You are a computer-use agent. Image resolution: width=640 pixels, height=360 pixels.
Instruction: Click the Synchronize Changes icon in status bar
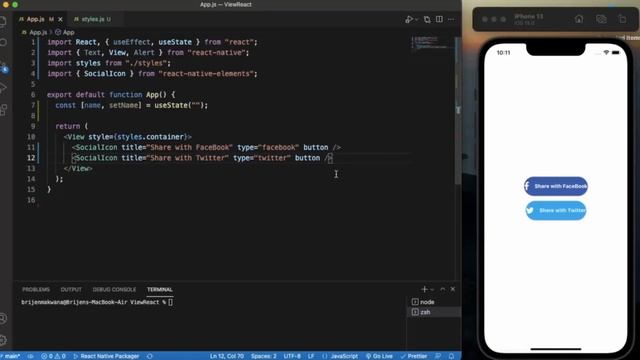click(x=30, y=356)
